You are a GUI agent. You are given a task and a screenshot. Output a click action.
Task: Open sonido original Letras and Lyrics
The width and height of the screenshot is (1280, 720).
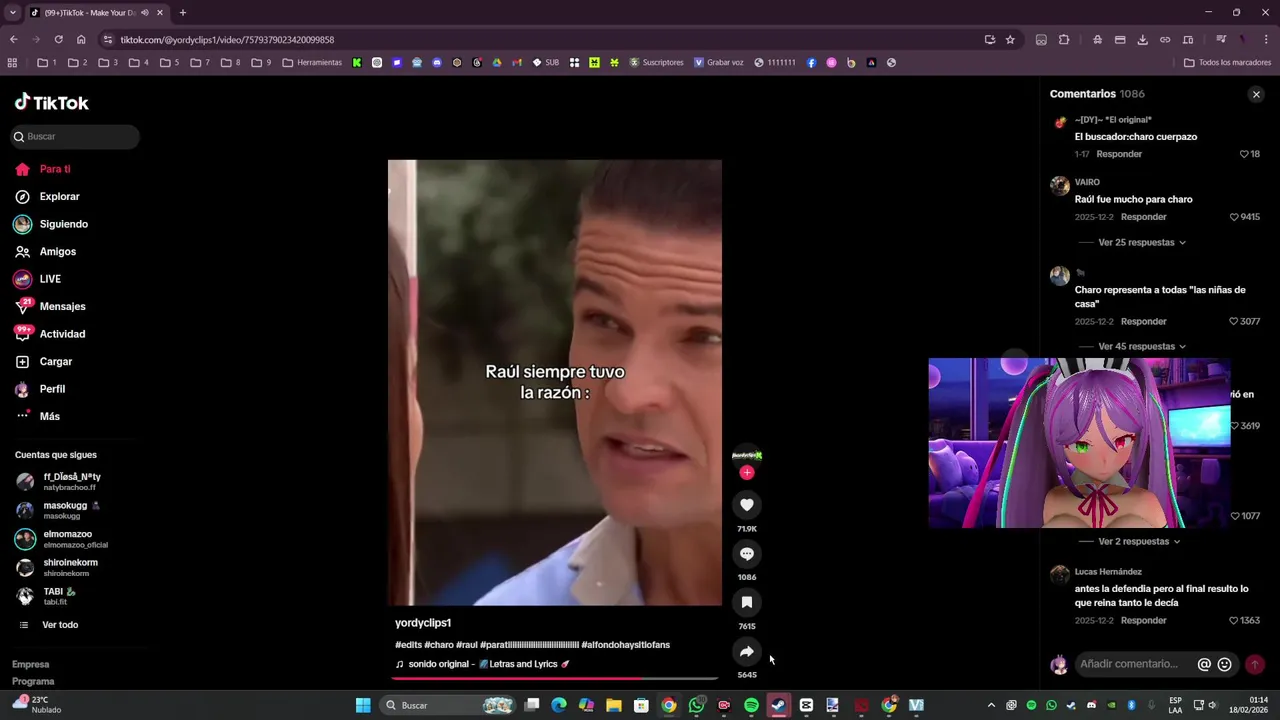pos(482,664)
